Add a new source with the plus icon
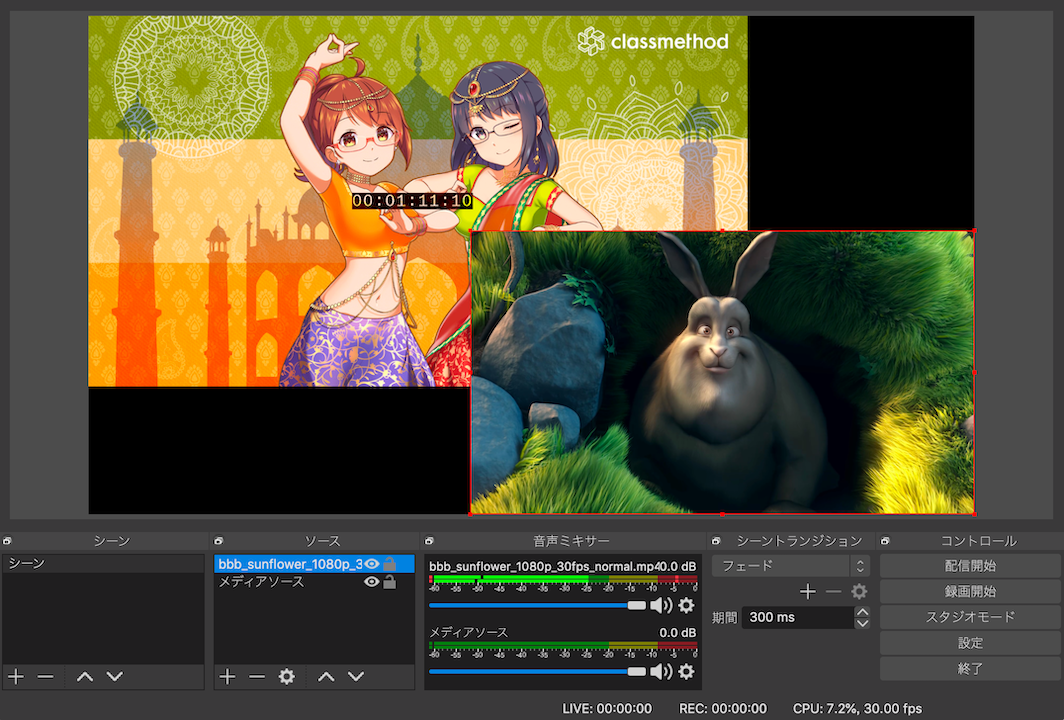The height and width of the screenshot is (720, 1064). 227,677
